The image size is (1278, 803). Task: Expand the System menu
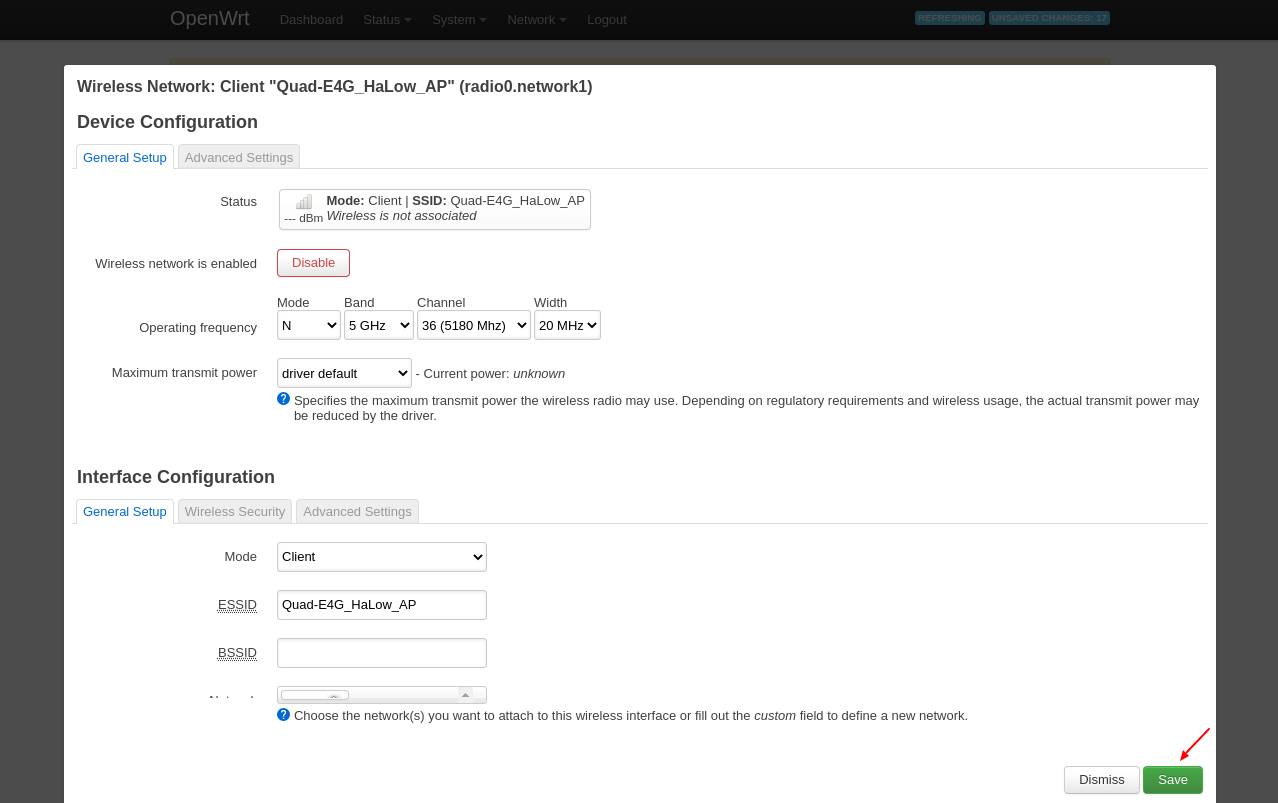pos(459,20)
